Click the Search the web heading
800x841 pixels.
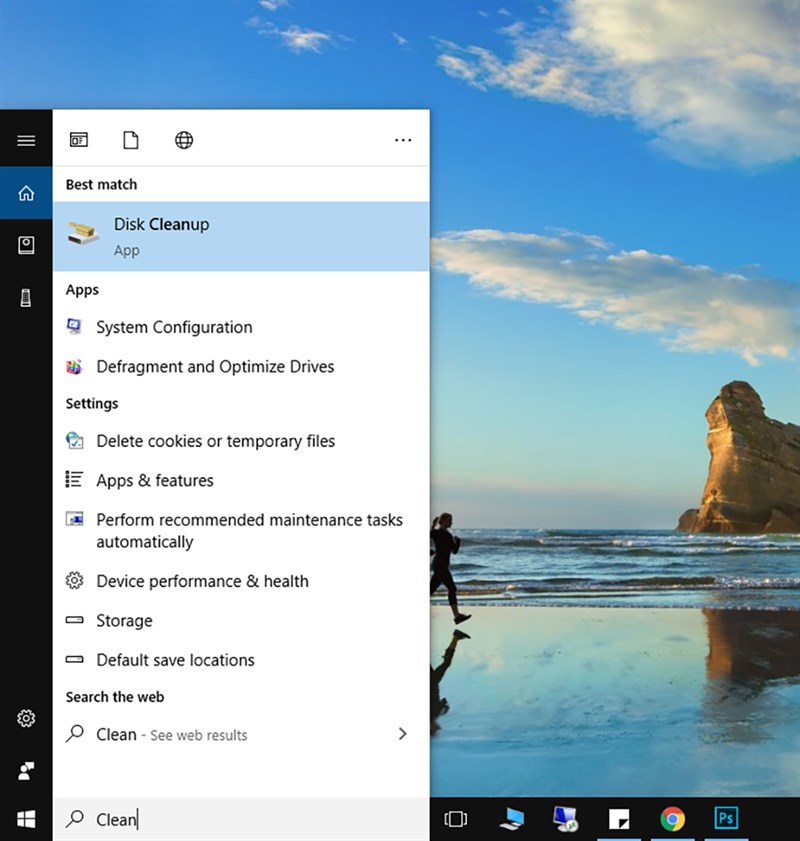pyautogui.click(x=115, y=697)
